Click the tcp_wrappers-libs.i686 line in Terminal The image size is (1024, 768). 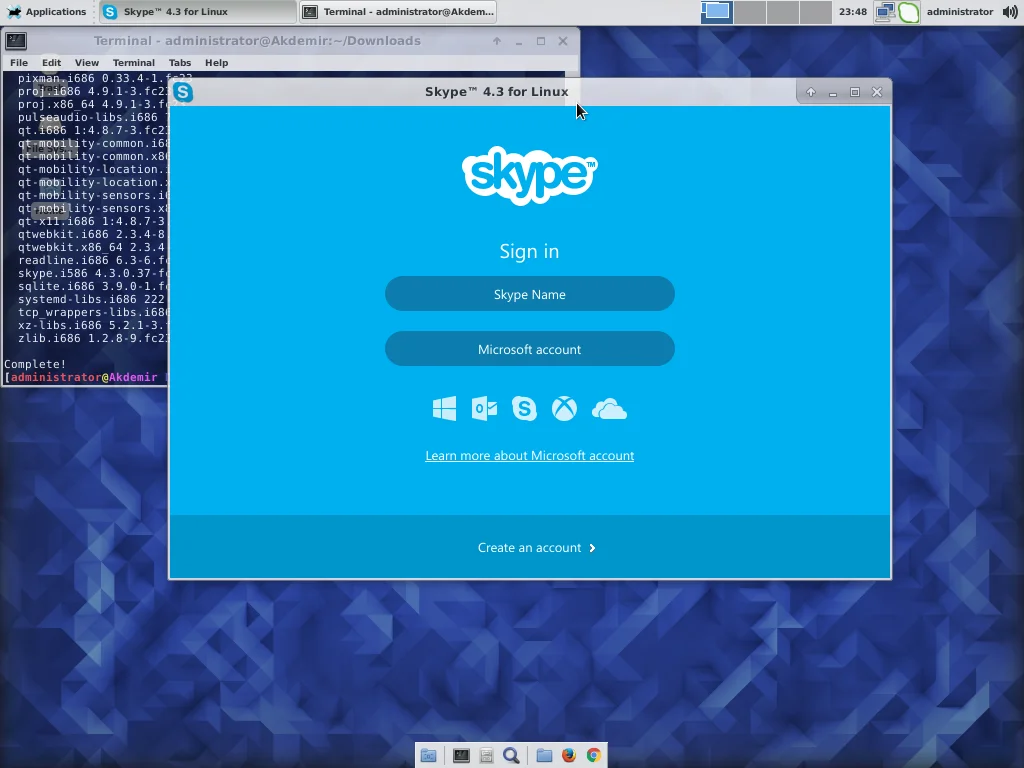coord(93,312)
